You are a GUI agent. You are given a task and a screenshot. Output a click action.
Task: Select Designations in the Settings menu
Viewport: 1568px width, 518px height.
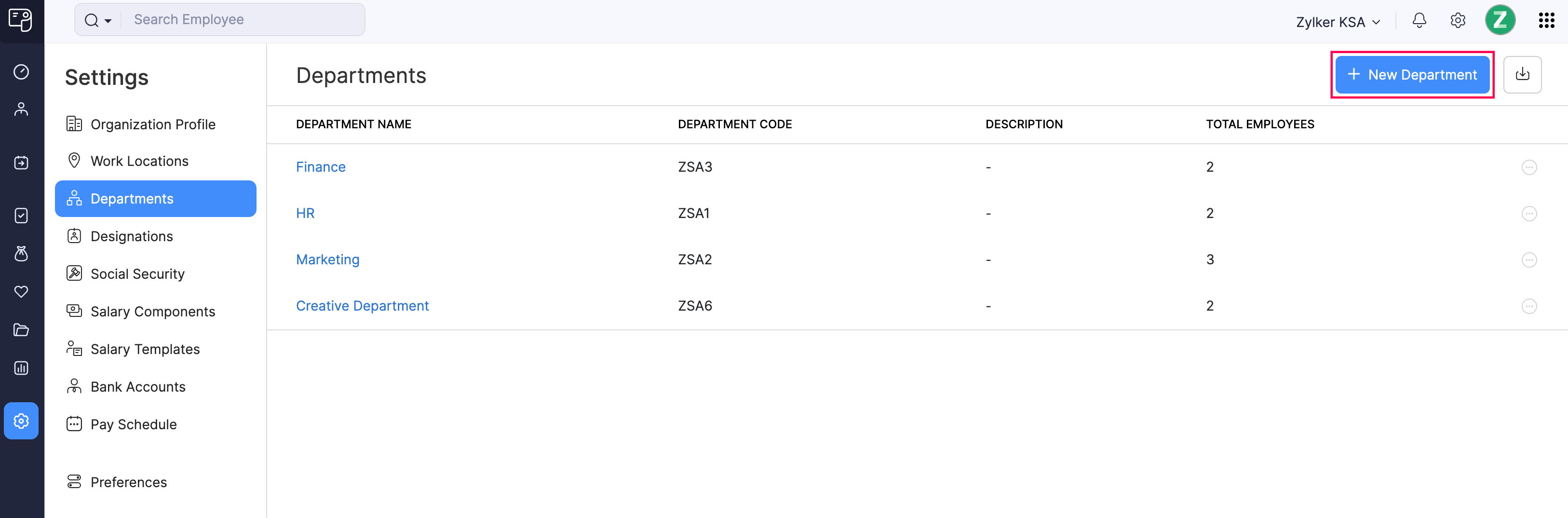132,236
